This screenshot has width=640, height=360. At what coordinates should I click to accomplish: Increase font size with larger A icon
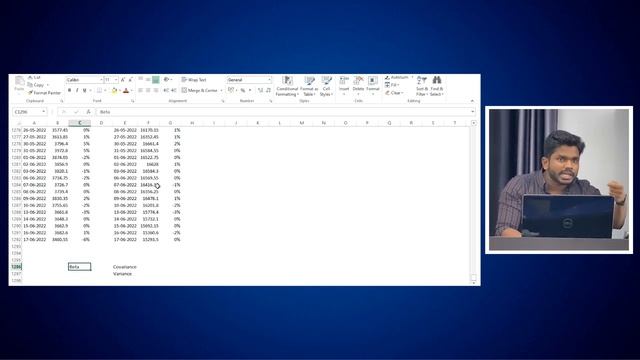123,80
